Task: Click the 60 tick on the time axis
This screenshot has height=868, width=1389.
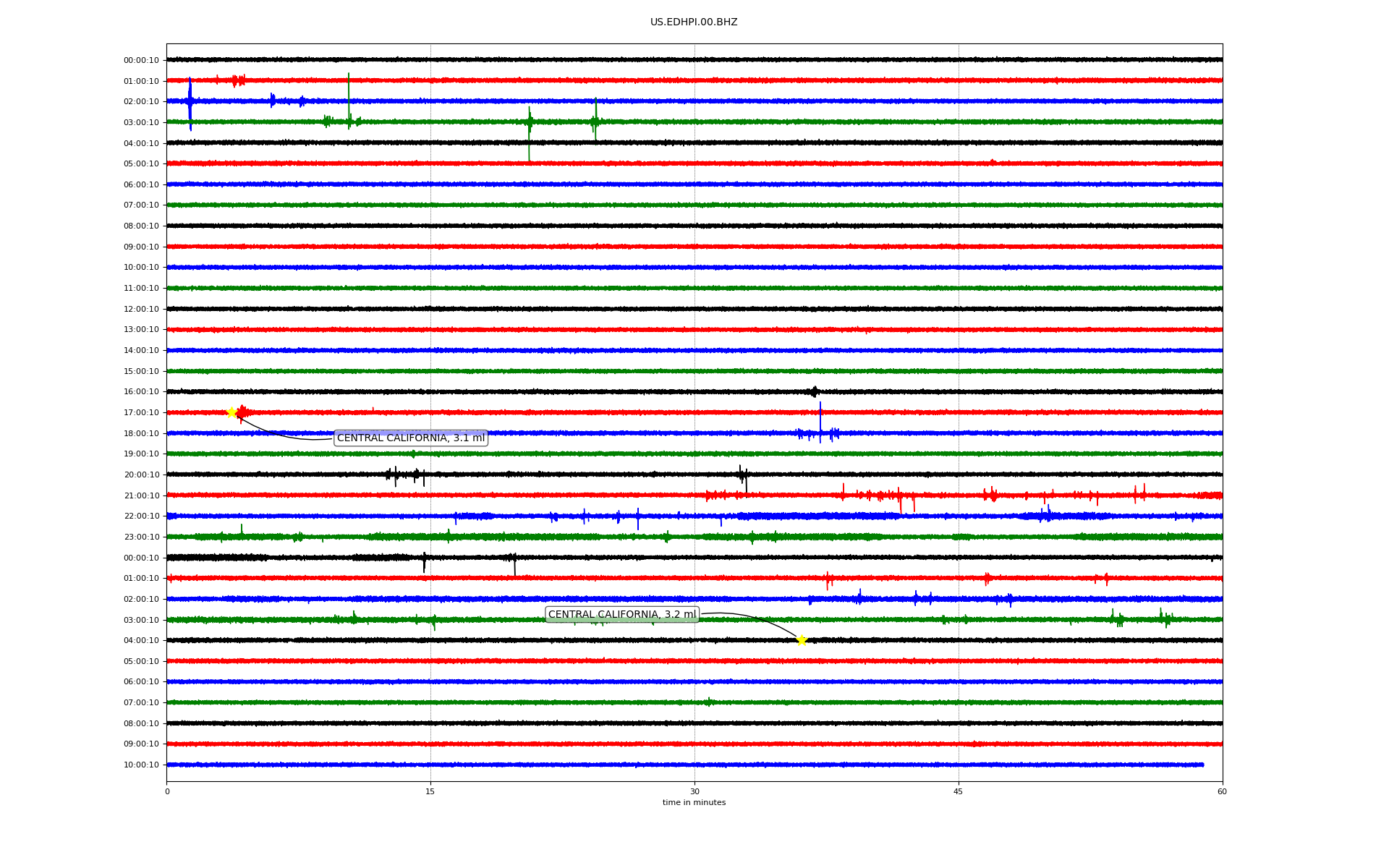Action: tap(1222, 791)
